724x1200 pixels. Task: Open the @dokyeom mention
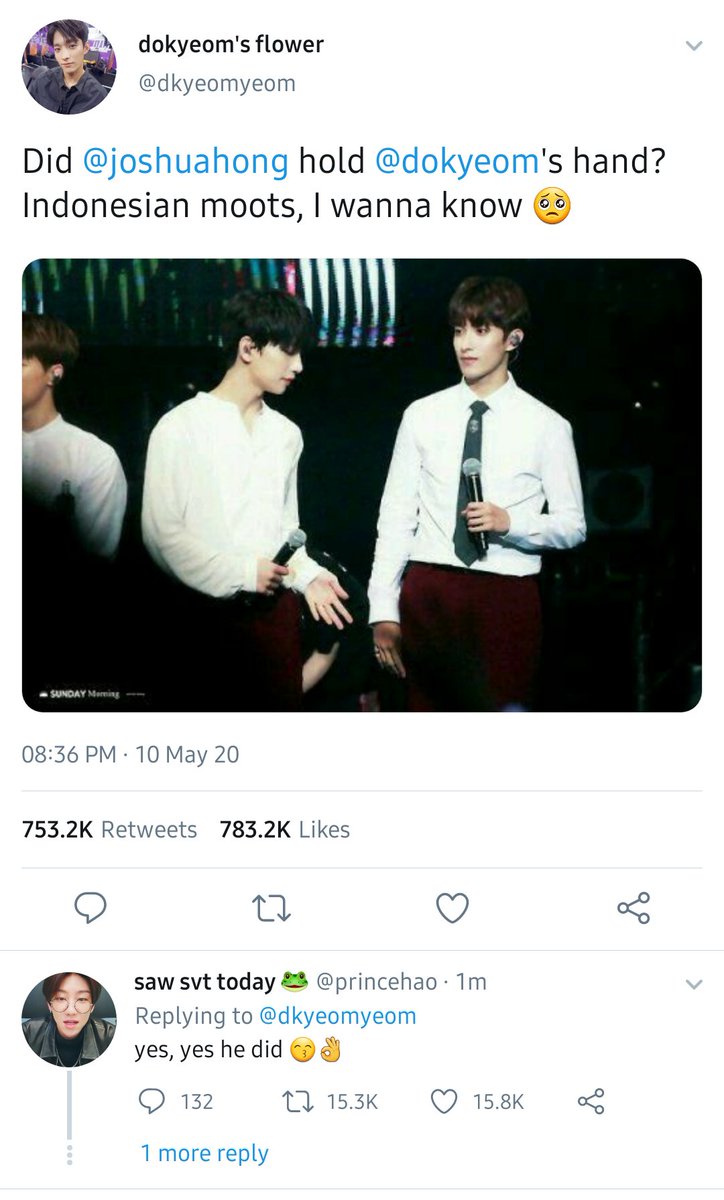(x=456, y=160)
